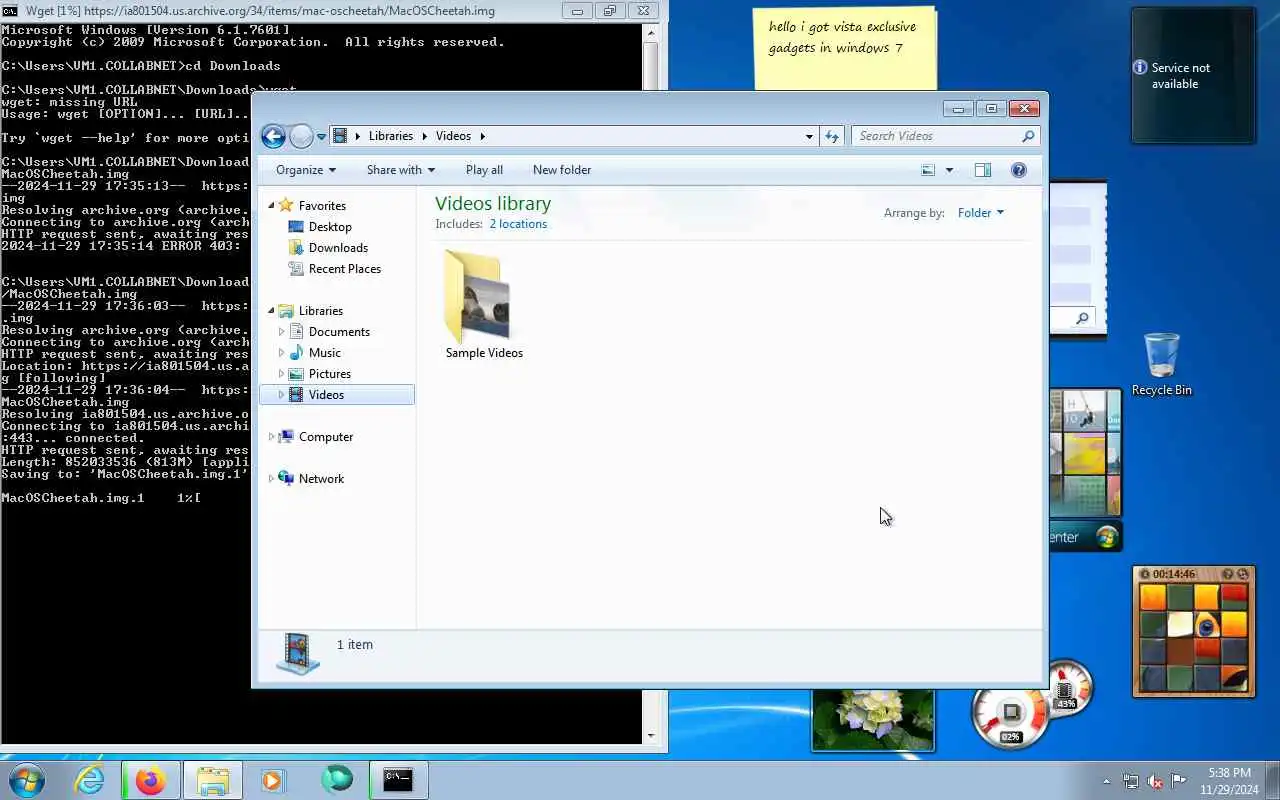Click the flower slideshow gadget picture
Image resolution: width=1280 pixels, height=800 pixels.
click(872, 719)
